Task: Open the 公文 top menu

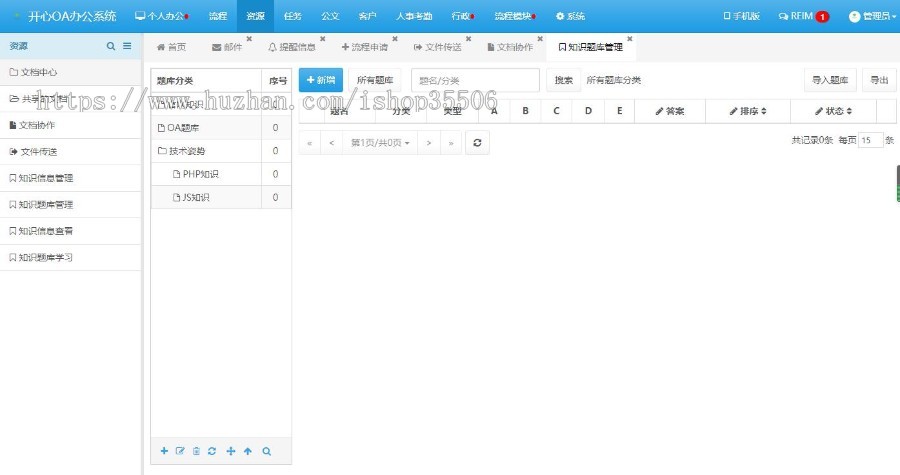Action: [x=330, y=16]
